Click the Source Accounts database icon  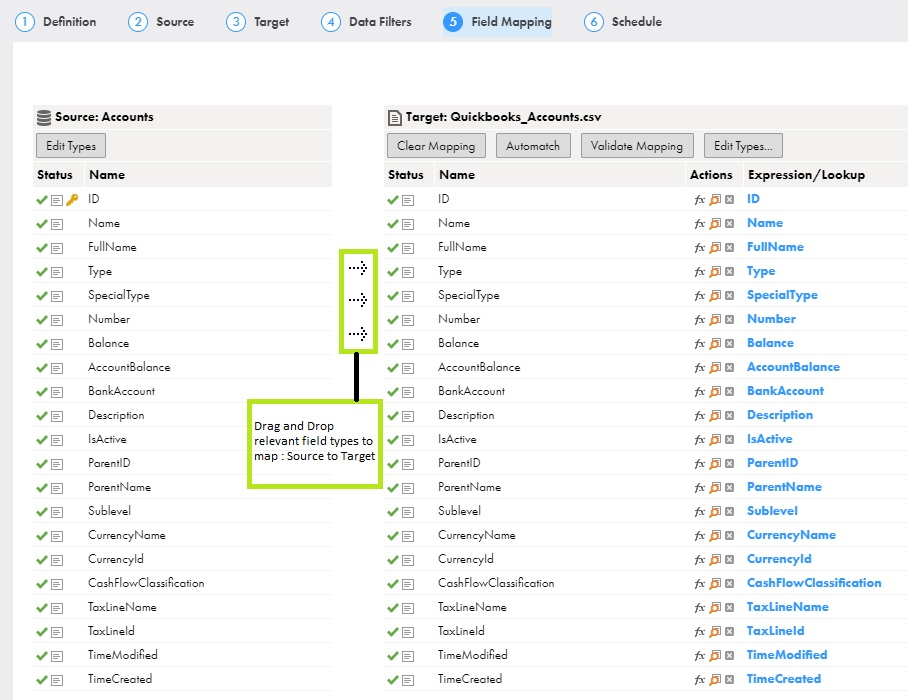click(44, 118)
